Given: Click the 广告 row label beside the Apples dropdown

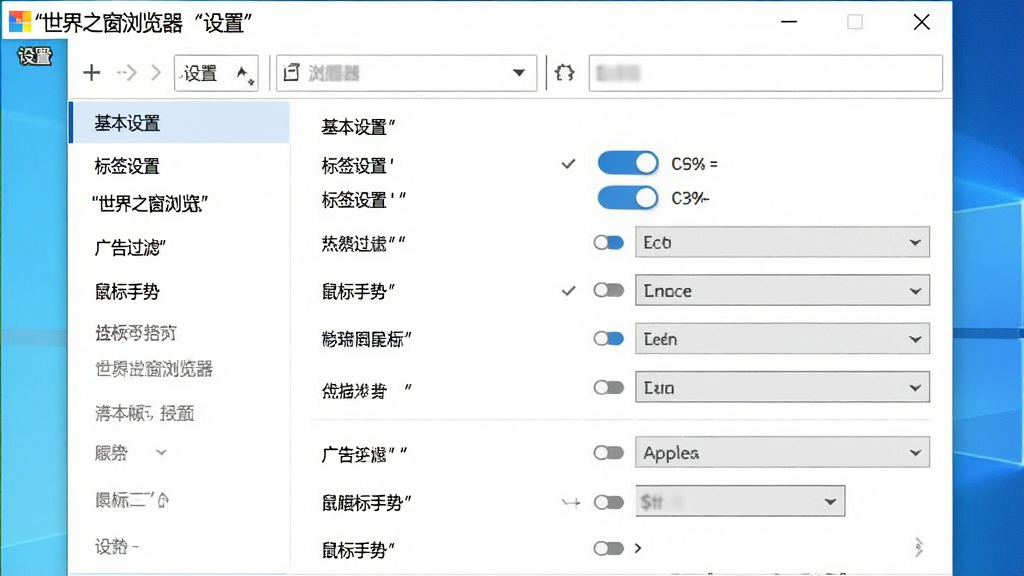Looking at the screenshot, I should [x=364, y=454].
